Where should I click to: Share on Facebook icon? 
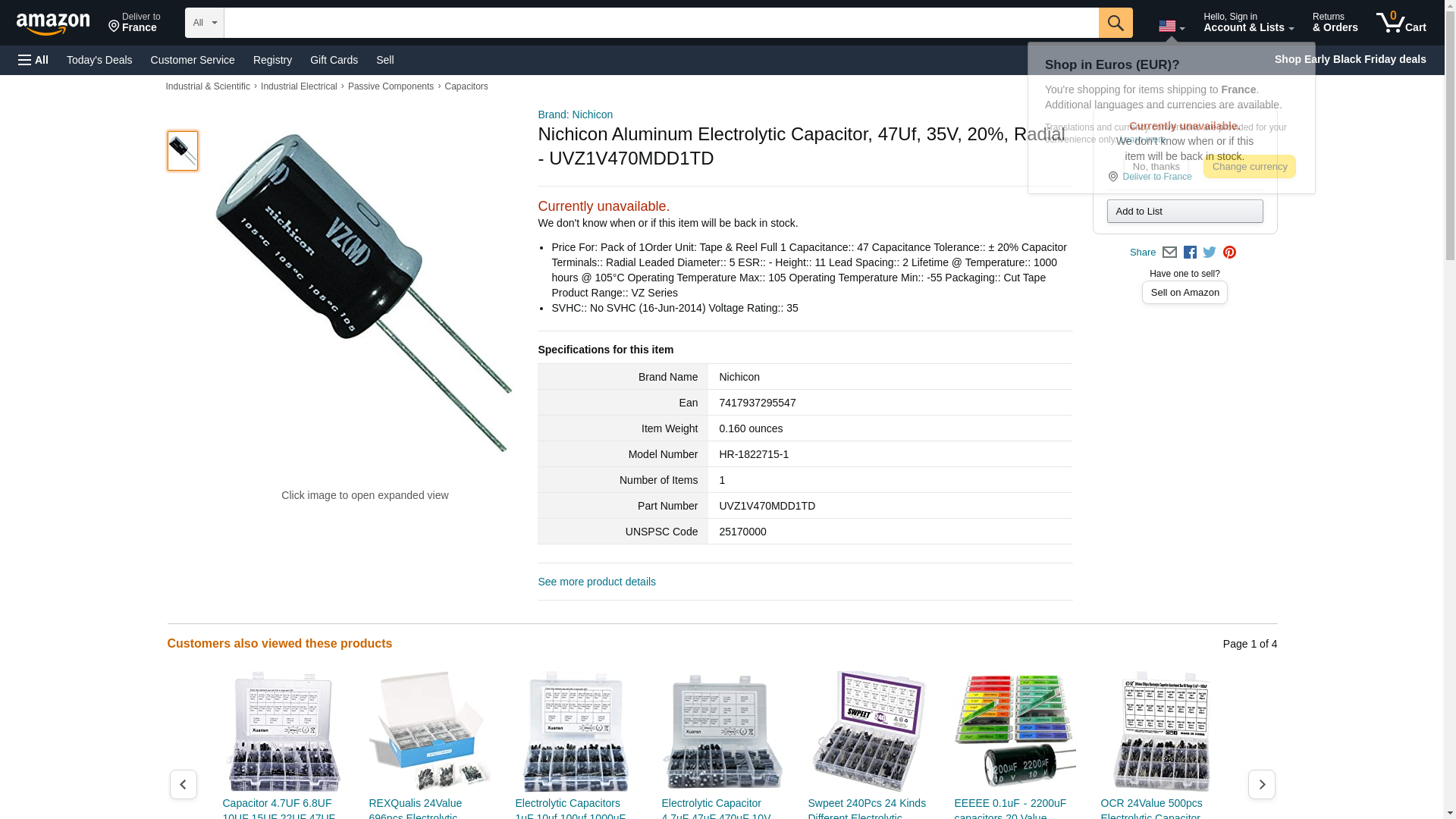[x=1190, y=253]
